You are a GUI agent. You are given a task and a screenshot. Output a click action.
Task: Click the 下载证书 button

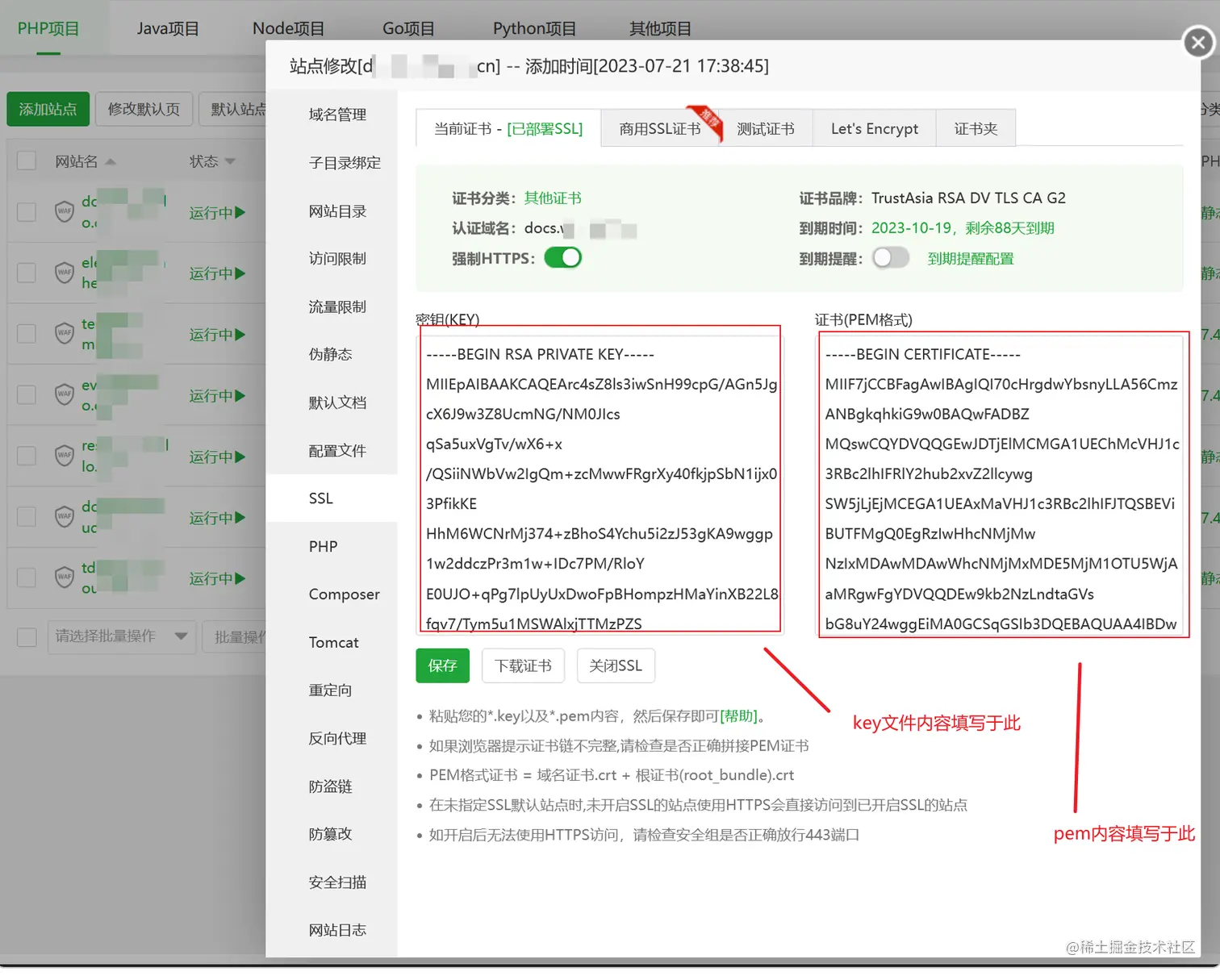pyautogui.click(x=523, y=665)
